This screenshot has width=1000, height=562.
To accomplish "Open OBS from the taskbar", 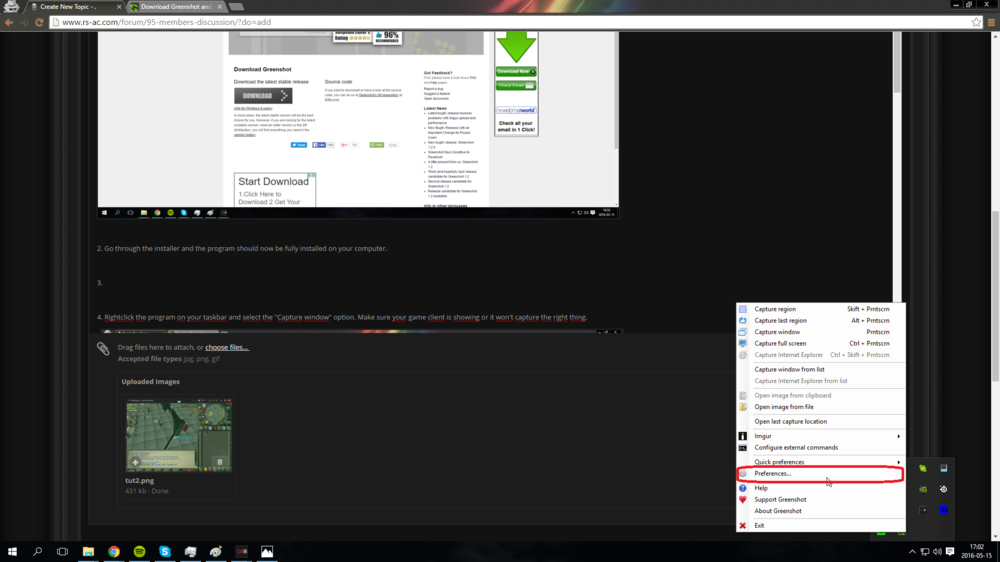I will (x=242, y=552).
